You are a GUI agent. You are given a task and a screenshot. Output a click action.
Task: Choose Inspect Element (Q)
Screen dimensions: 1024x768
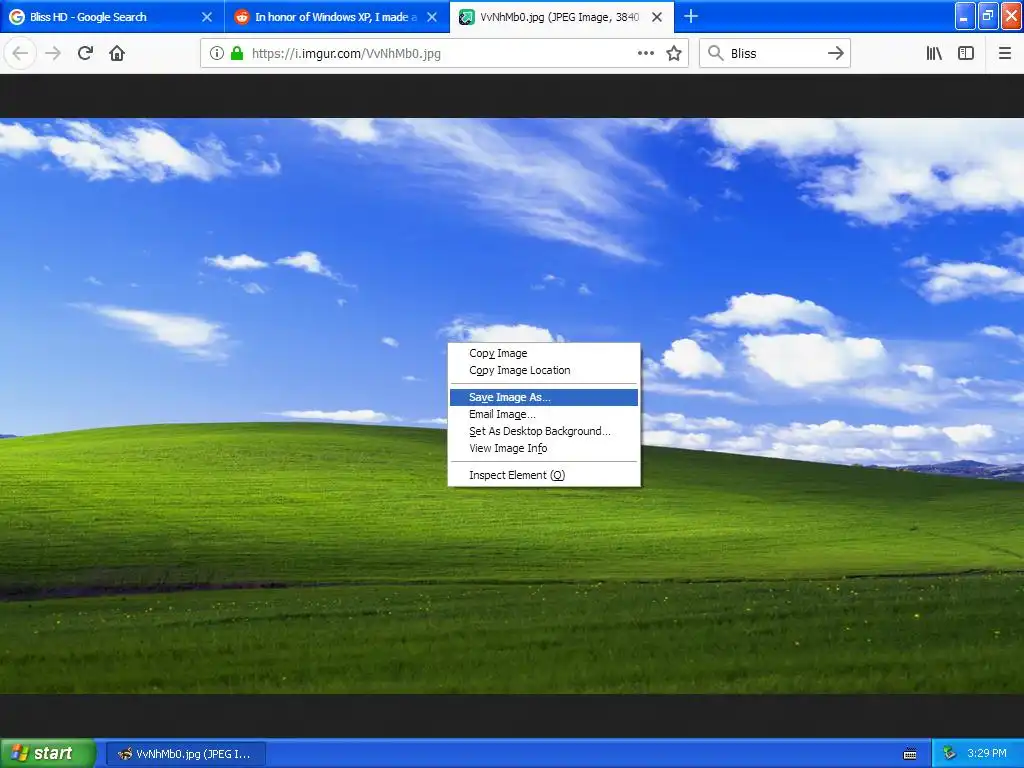coord(544,475)
